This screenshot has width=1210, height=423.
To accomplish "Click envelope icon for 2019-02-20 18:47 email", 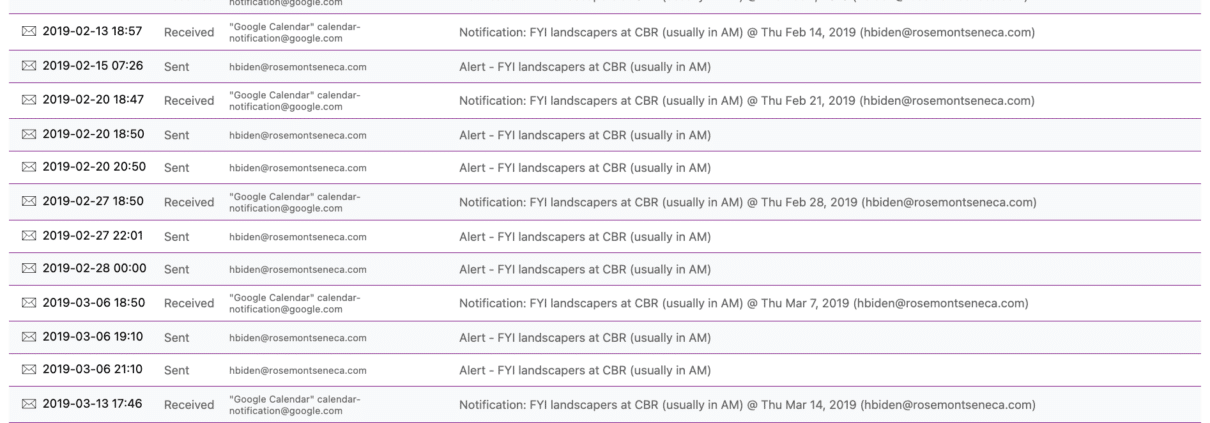I will pos(28,100).
